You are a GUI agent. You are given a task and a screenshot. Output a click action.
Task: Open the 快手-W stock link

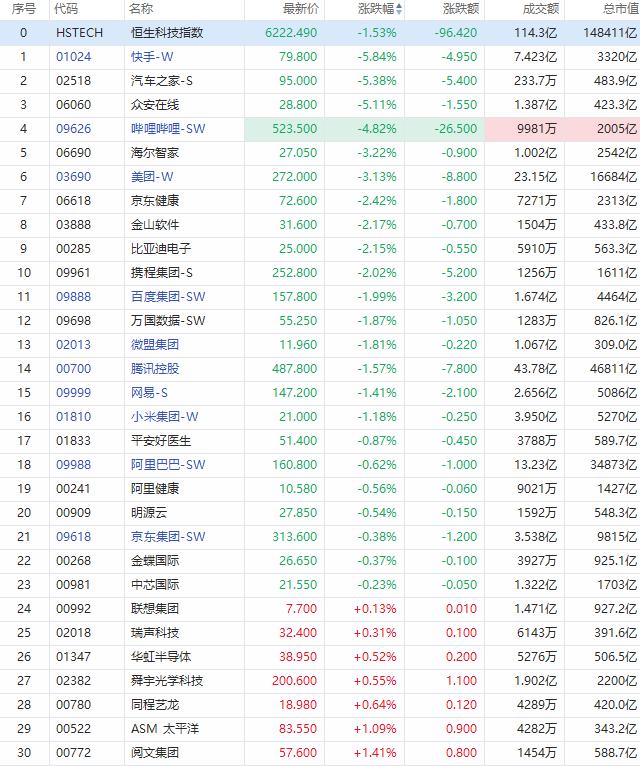tap(152, 57)
